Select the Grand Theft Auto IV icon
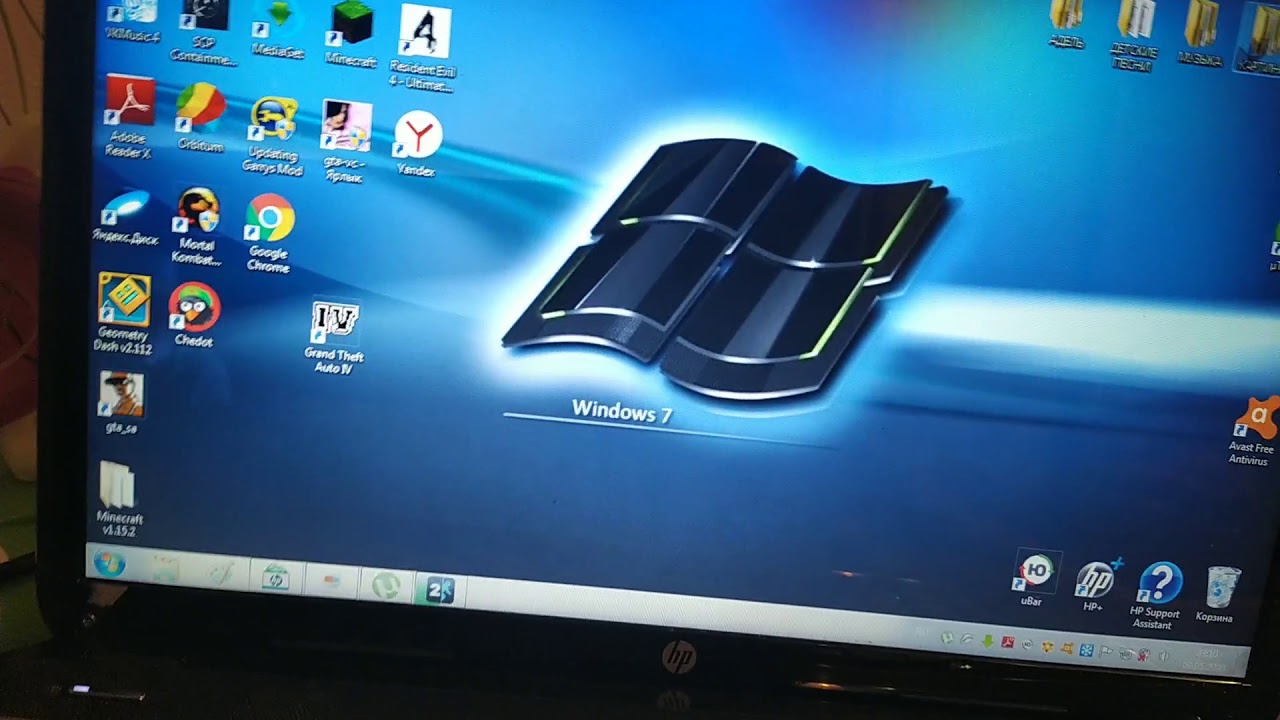 click(x=334, y=337)
